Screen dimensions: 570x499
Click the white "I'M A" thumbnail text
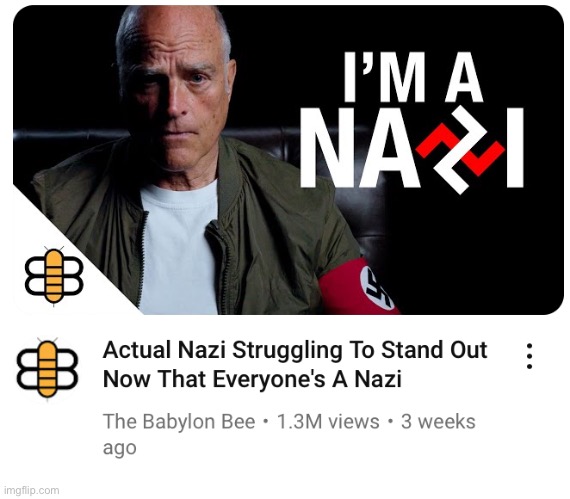(x=412, y=77)
